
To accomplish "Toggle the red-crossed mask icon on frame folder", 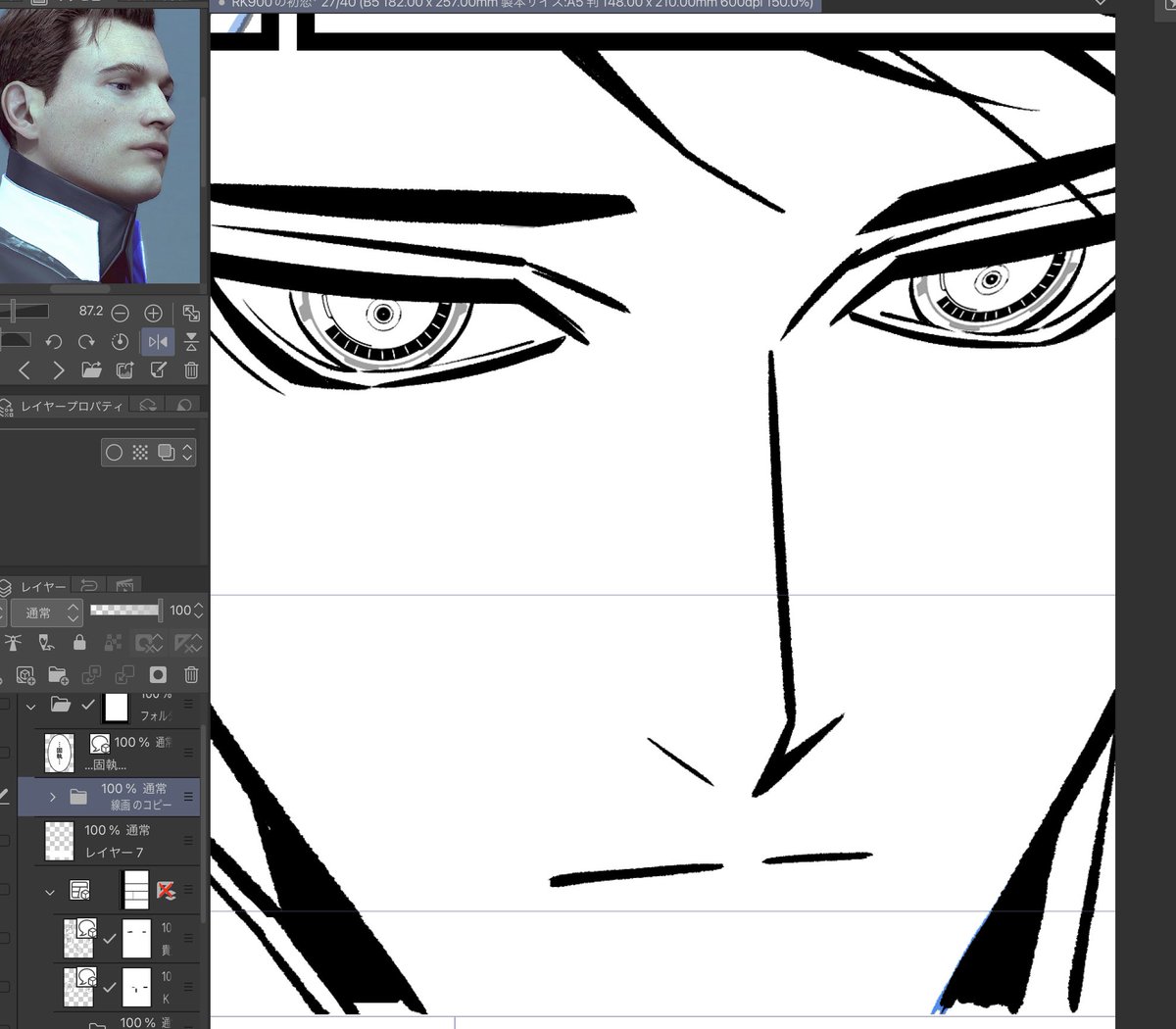I will 166,890.
